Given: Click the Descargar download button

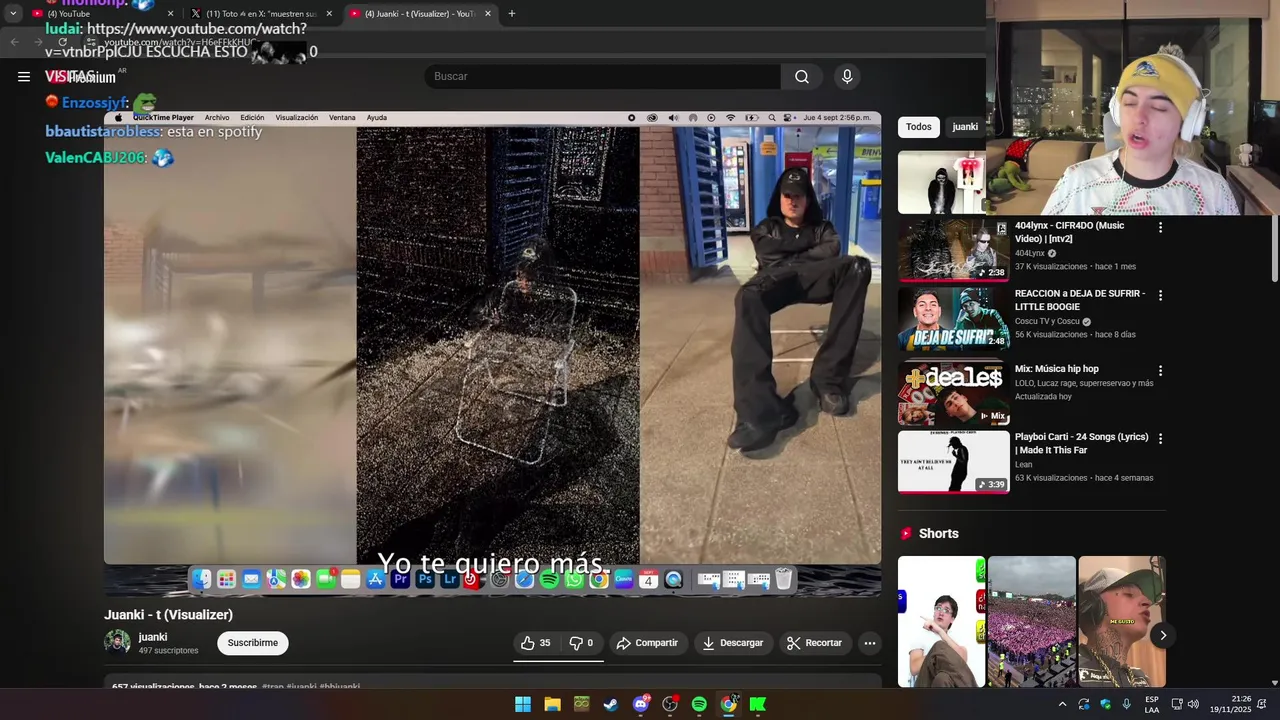Looking at the screenshot, I should coord(733,643).
